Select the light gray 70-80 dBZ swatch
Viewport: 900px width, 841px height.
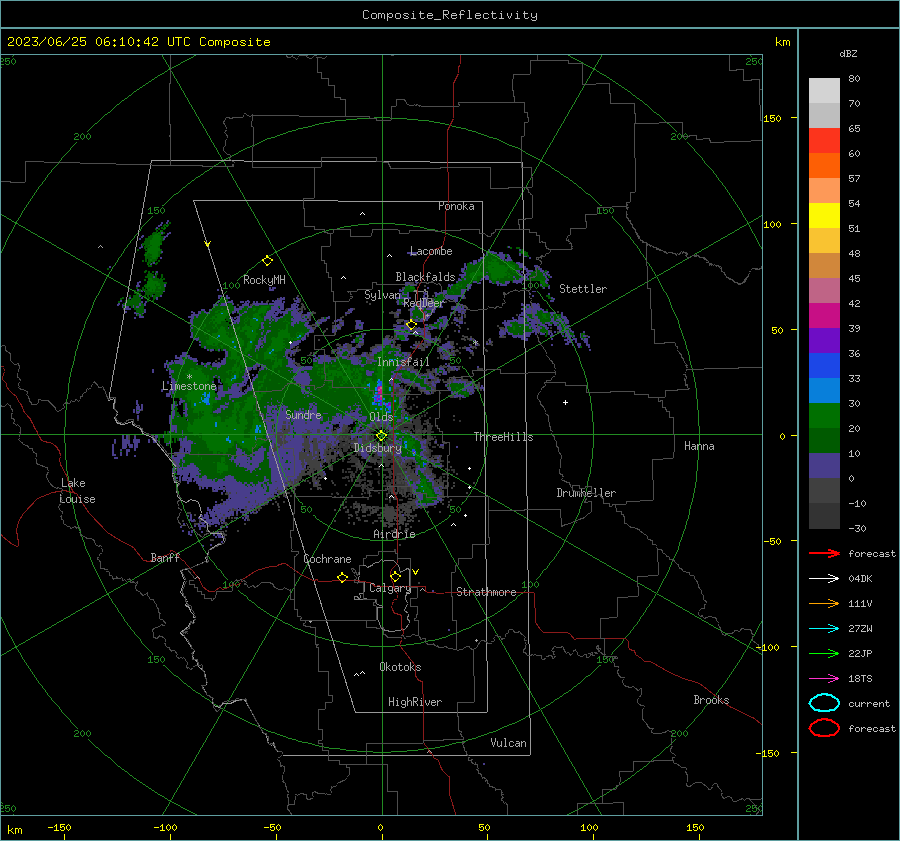824,91
